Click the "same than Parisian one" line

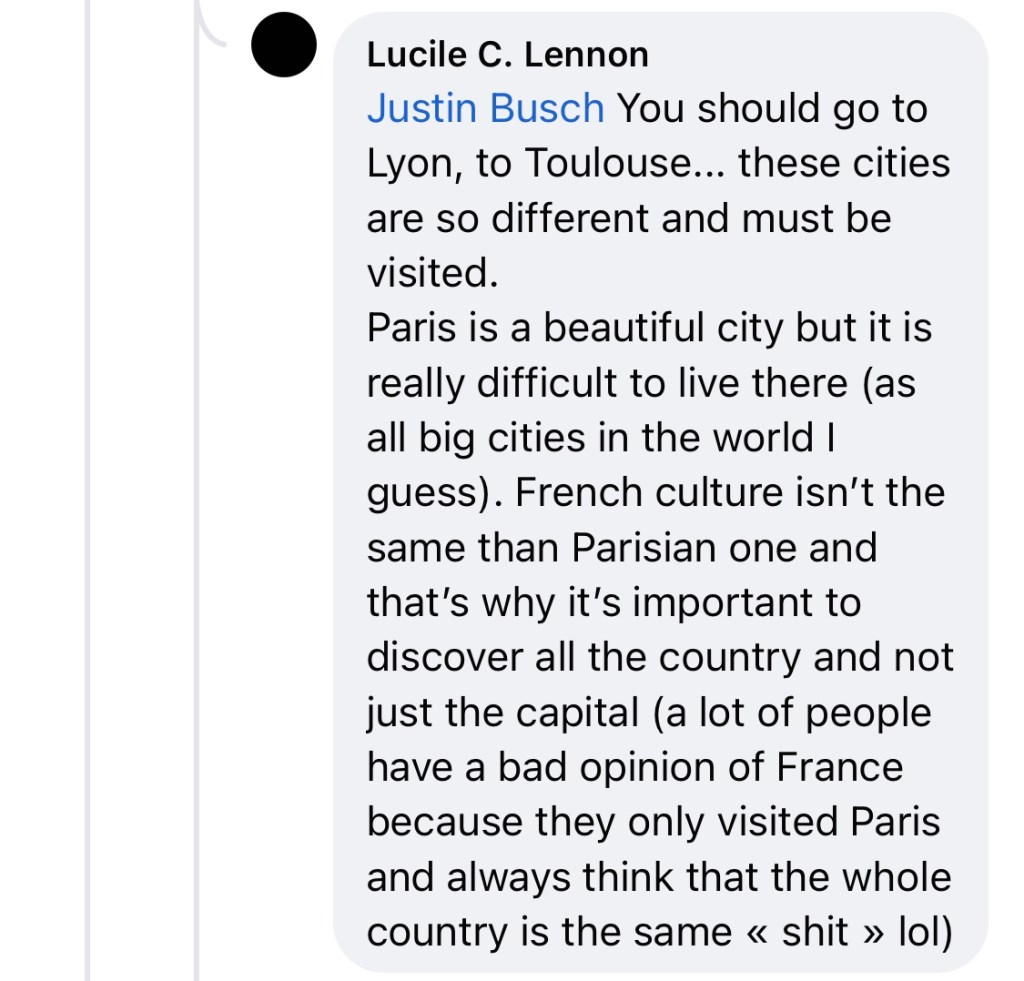coord(621,548)
